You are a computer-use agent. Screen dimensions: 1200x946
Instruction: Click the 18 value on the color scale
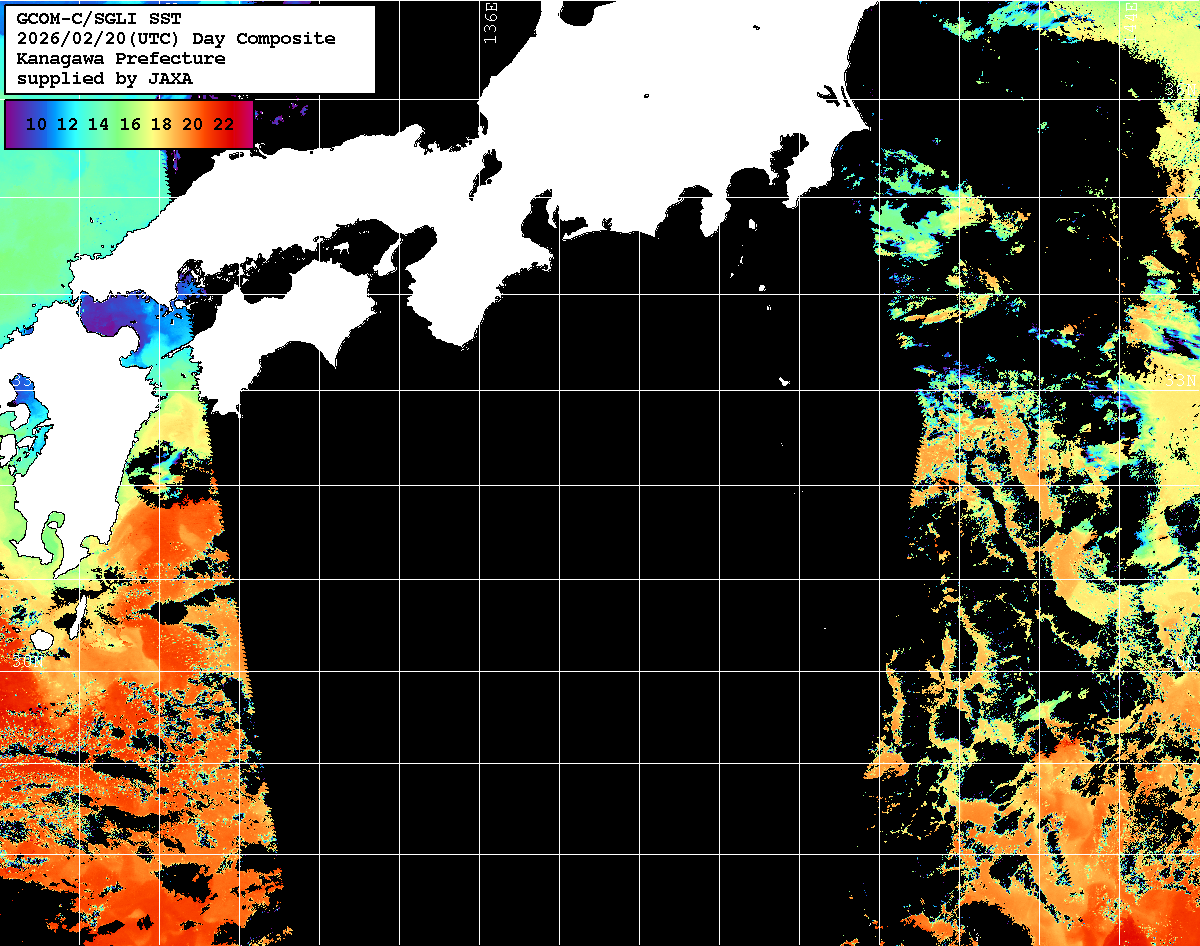tap(161, 125)
